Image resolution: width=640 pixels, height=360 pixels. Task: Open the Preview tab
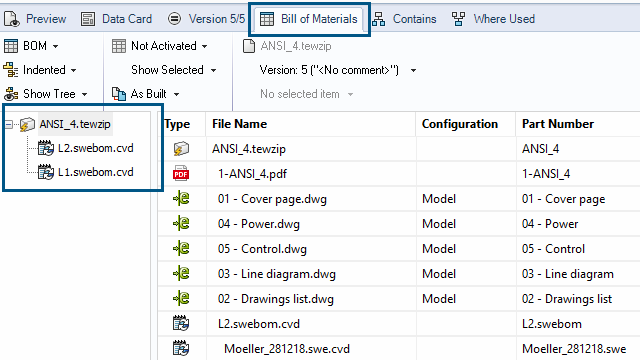click(35, 19)
